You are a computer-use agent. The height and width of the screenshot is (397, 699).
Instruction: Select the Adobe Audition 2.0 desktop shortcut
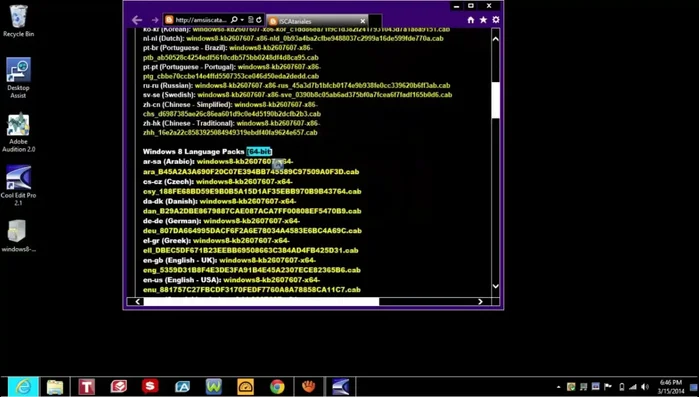(x=18, y=133)
